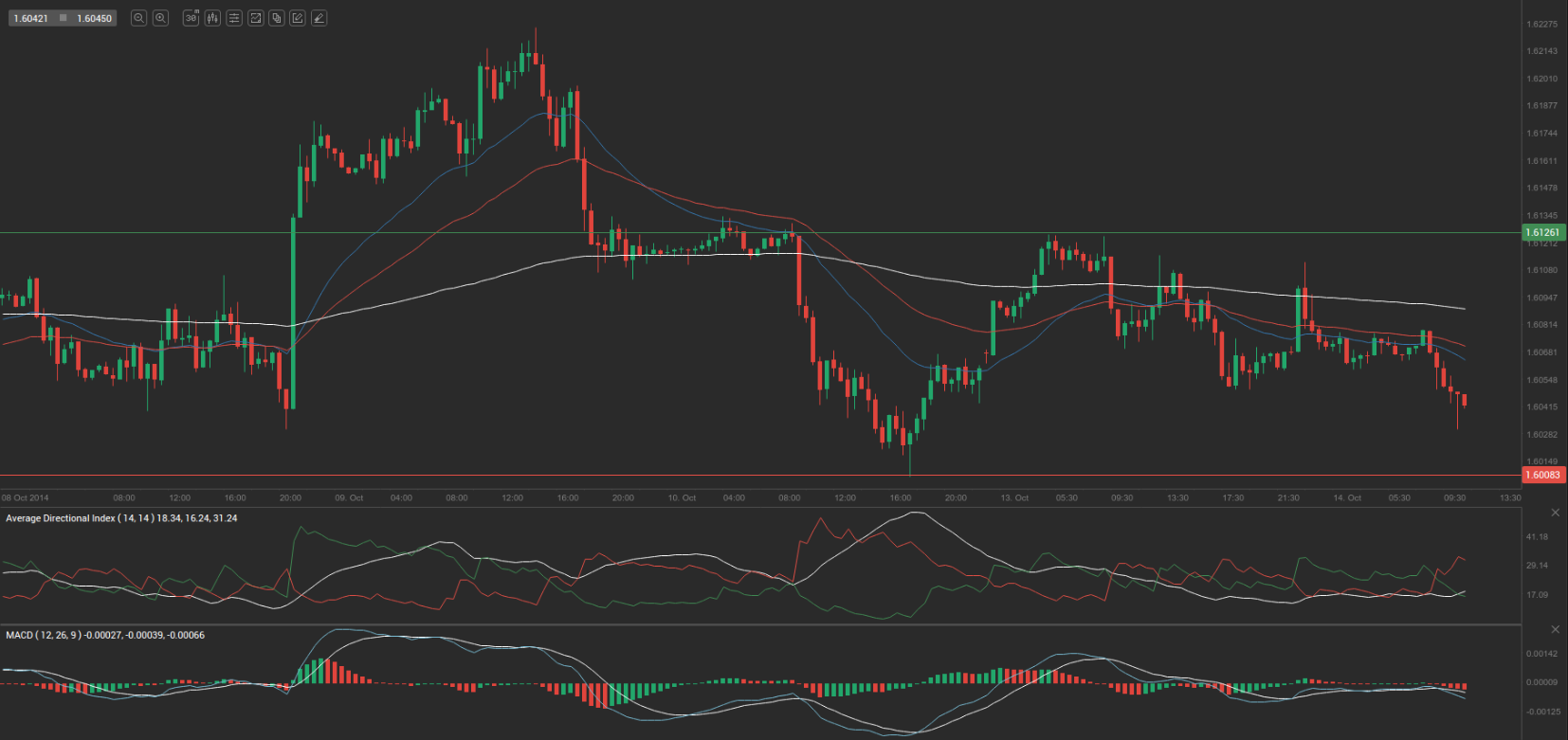
Task: Select the eraser tool icon
Action: click(x=319, y=18)
